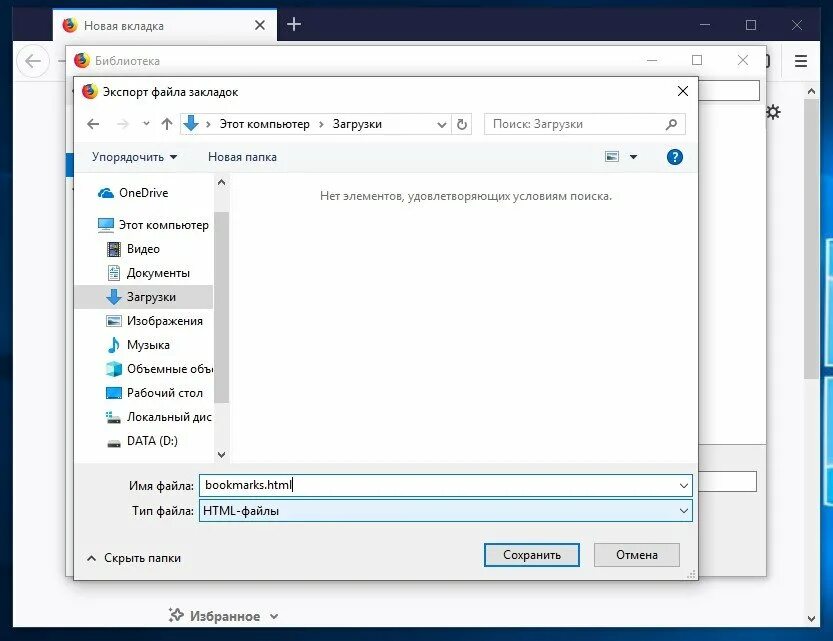
Task: Click the Firefox icon in the Библиотека window title
Action: (82, 61)
